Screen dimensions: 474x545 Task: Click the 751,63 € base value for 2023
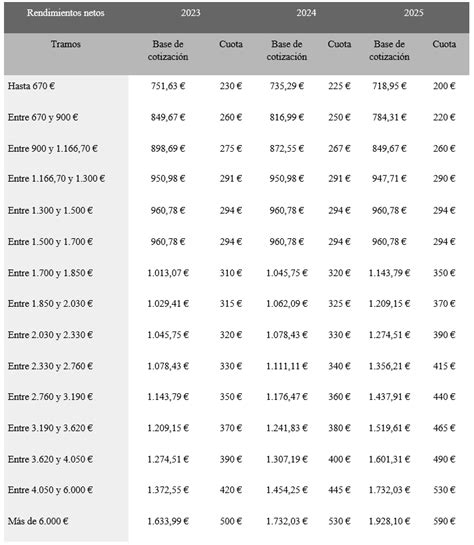click(x=168, y=86)
